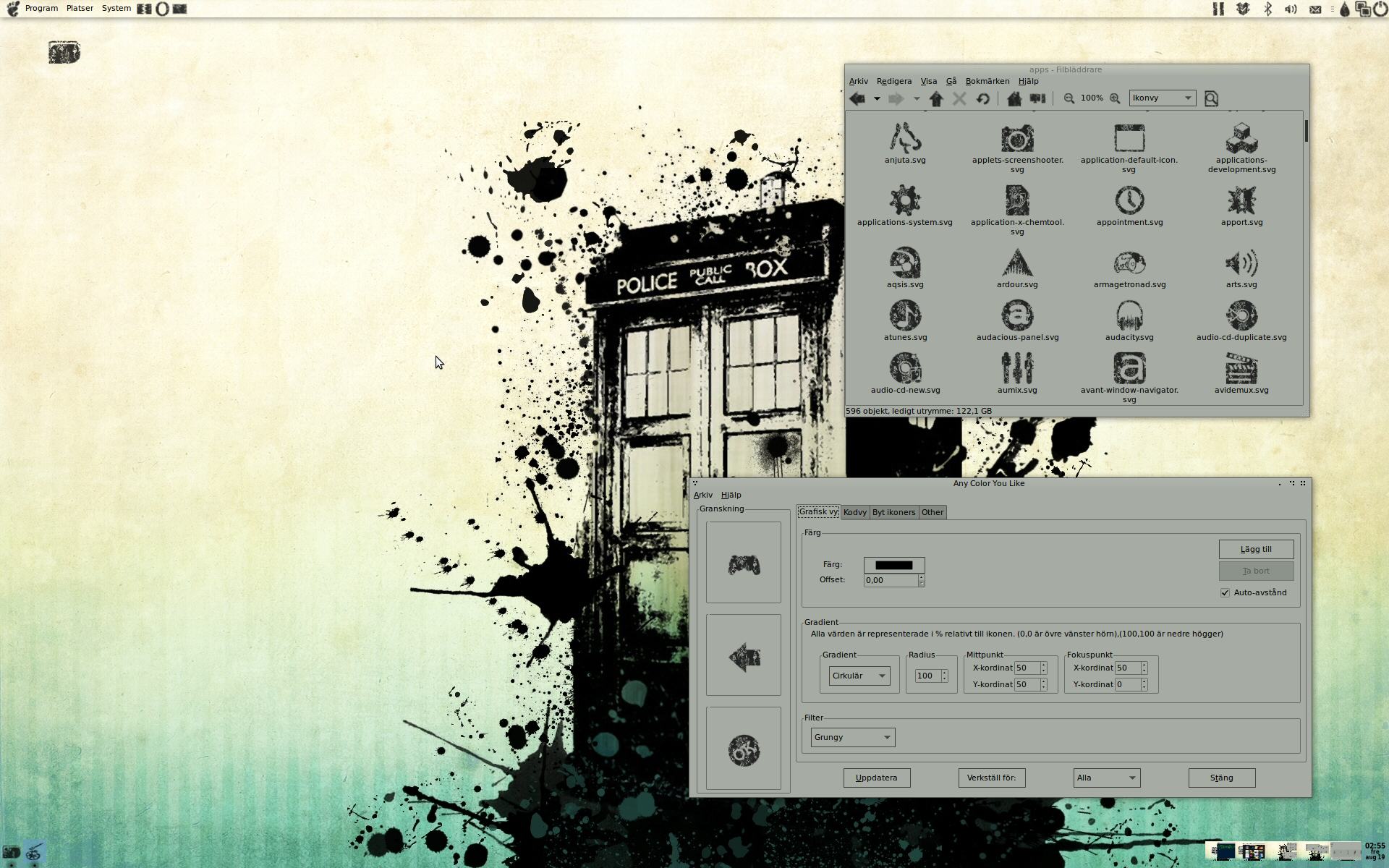The height and width of the screenshot is (868, 1389).
Task: Zoom out in the file browser
Action: point(1069,98)
